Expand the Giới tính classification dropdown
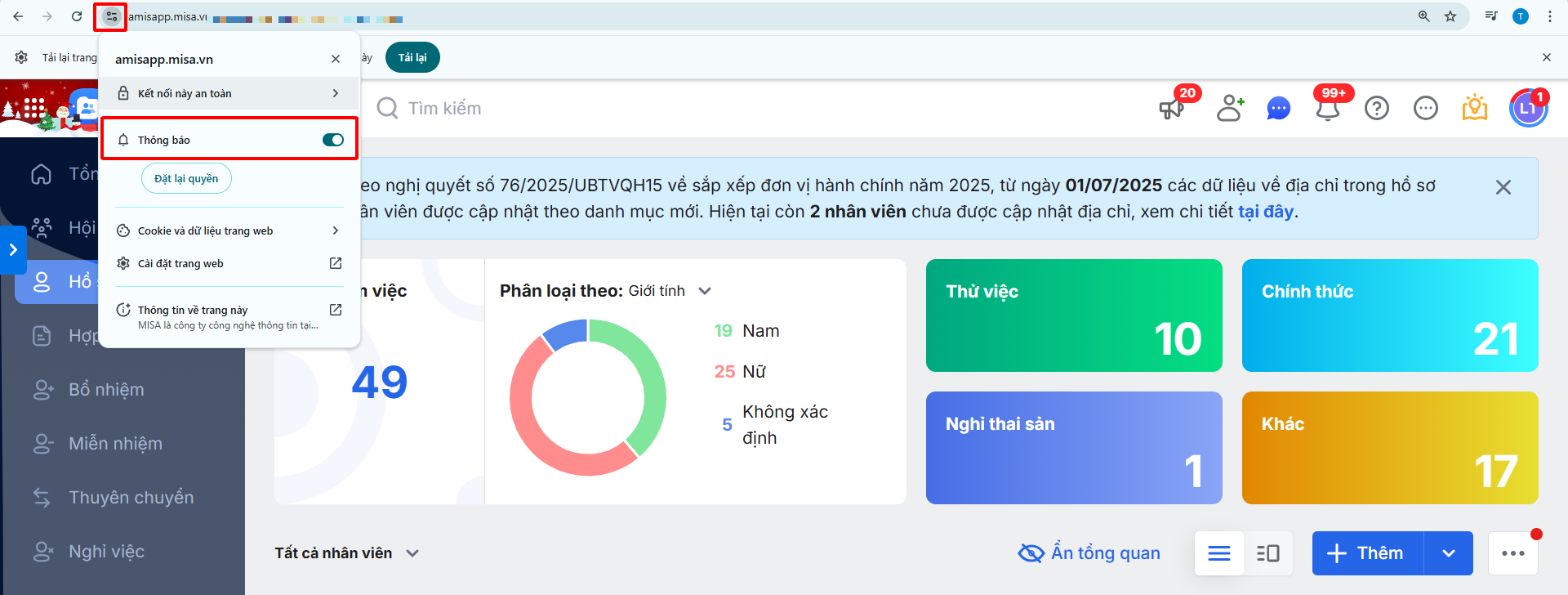Screen dimensions: 1568x595 tap(705, 291)
